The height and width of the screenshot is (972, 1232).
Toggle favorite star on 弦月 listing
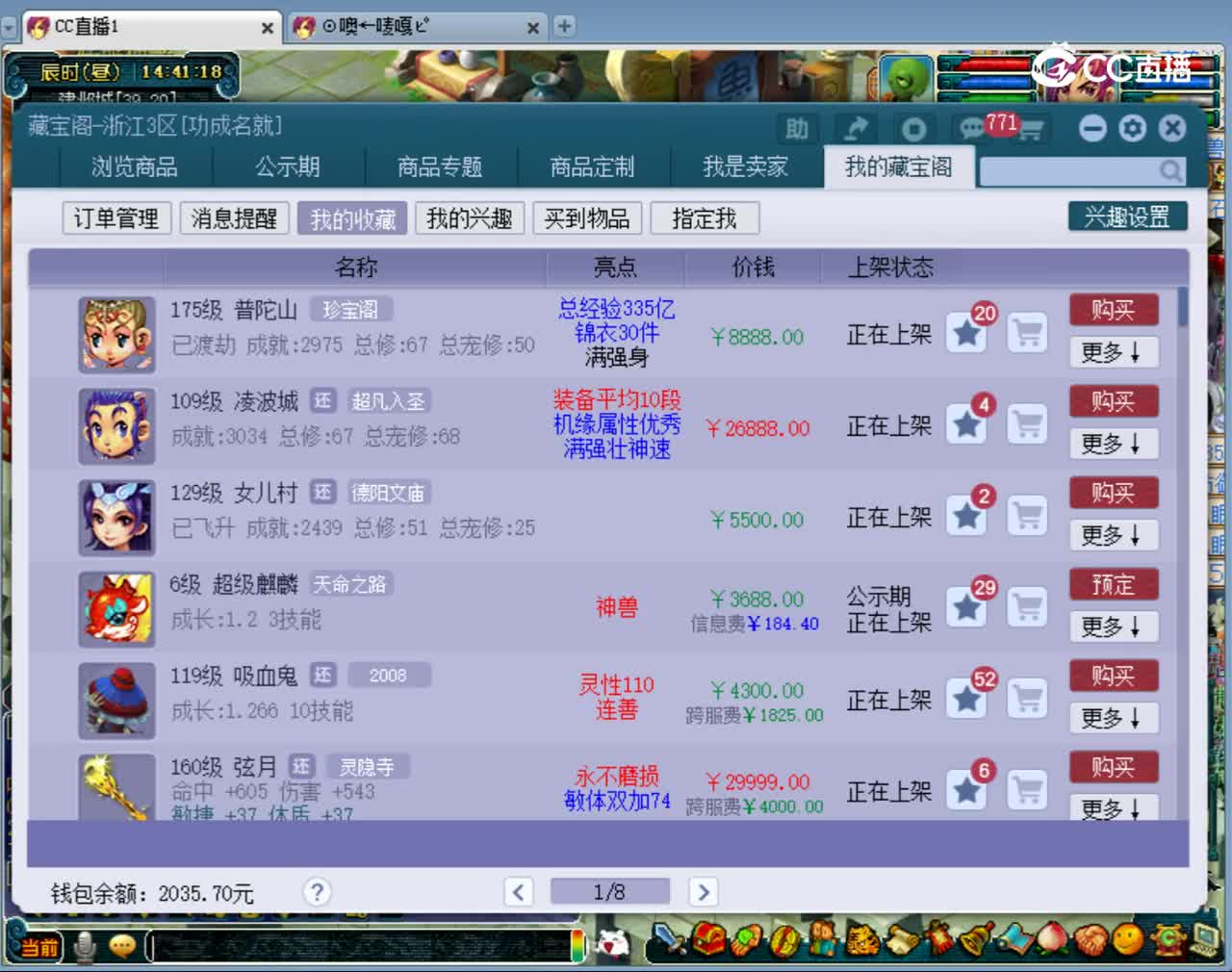(x=966, y=791)
